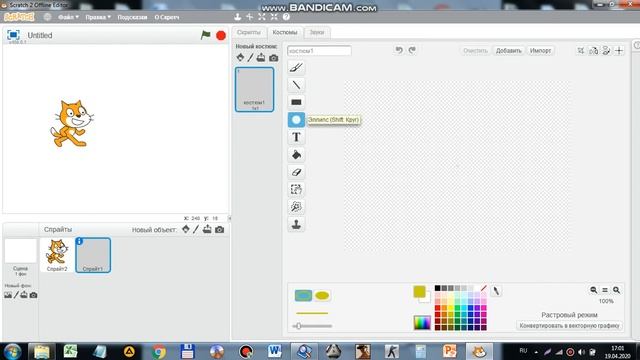This screenshot has height=360, width=640.
Task: Click the current yellow foreground color swatch
Action: pos(419,291)
